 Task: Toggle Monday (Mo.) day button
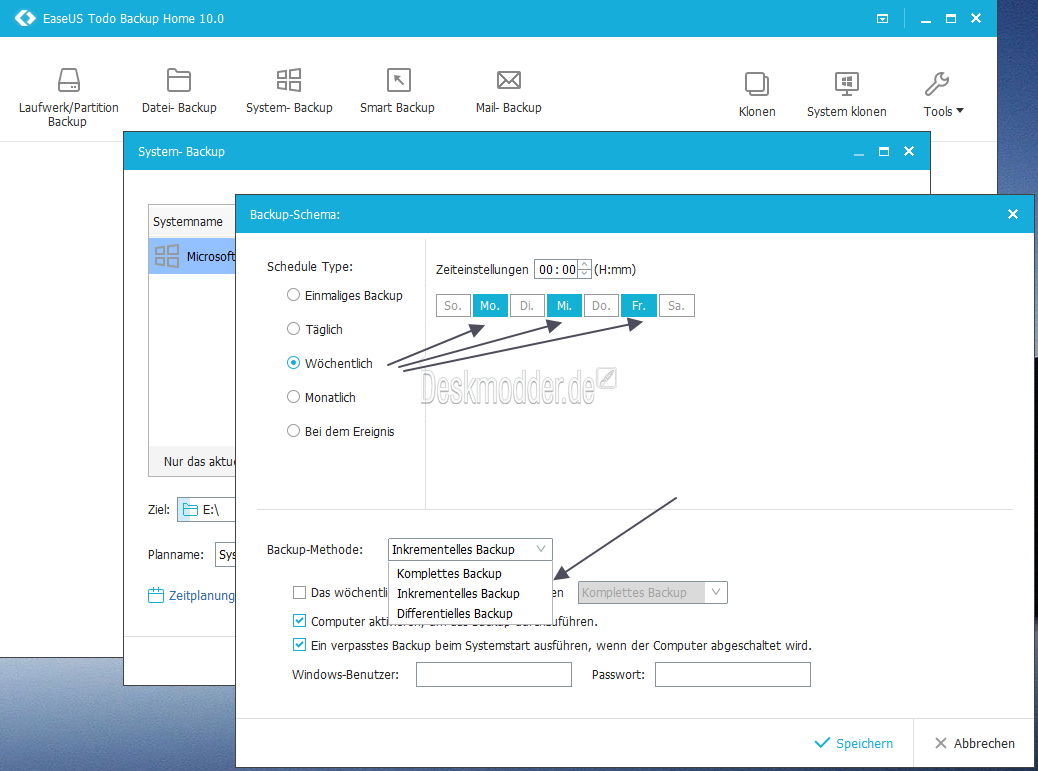pyautogui.click(x=490, y=306)
